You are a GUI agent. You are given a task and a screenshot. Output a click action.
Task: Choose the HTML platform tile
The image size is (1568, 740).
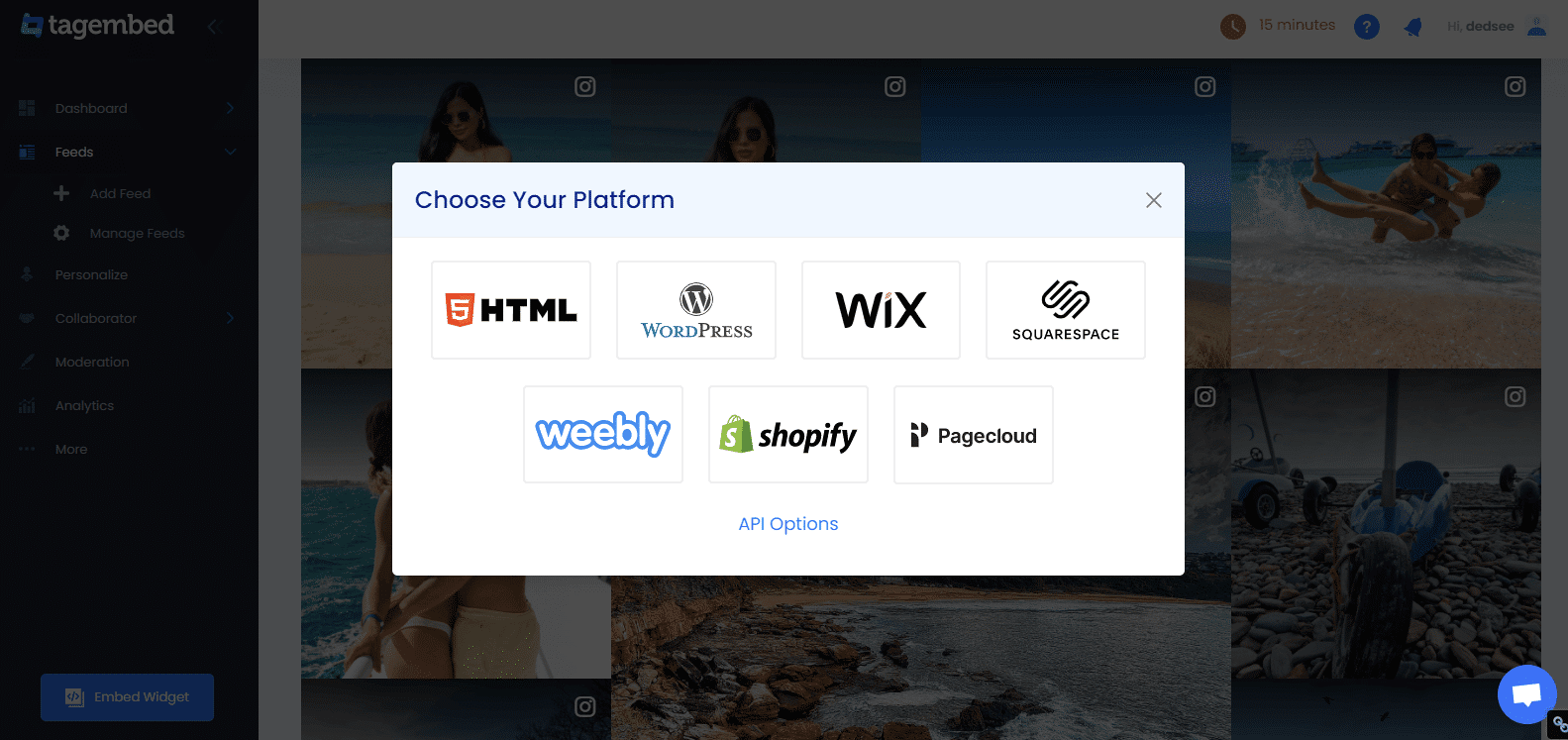click(511, 310)
